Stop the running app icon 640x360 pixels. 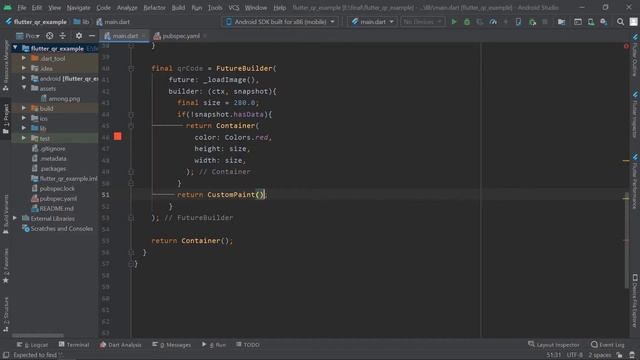545,22
